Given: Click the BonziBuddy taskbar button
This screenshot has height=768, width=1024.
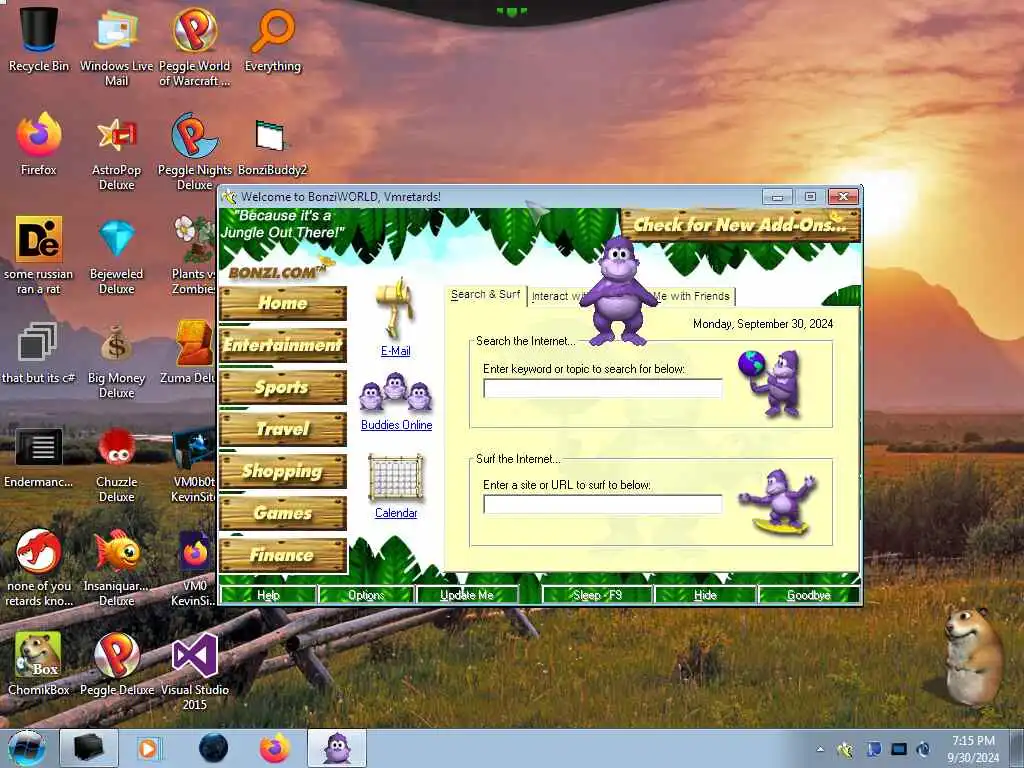Looking at the screenshot, I should pyautogui.click(x=337, y=748).
